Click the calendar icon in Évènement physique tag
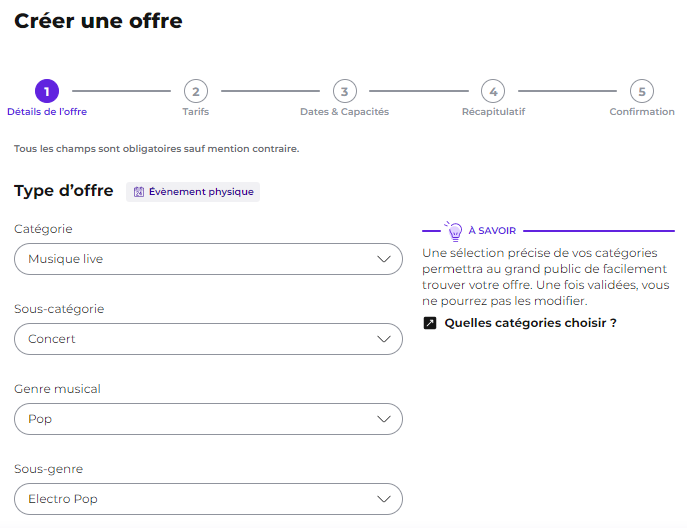 (x=139, y=192)
